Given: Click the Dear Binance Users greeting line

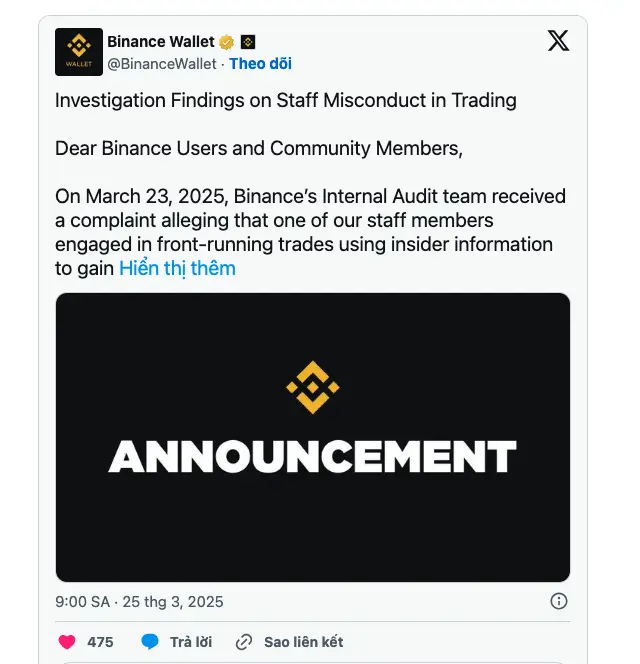Looking at the screenshot, I should pyautogui.click(x=259, y=148).
